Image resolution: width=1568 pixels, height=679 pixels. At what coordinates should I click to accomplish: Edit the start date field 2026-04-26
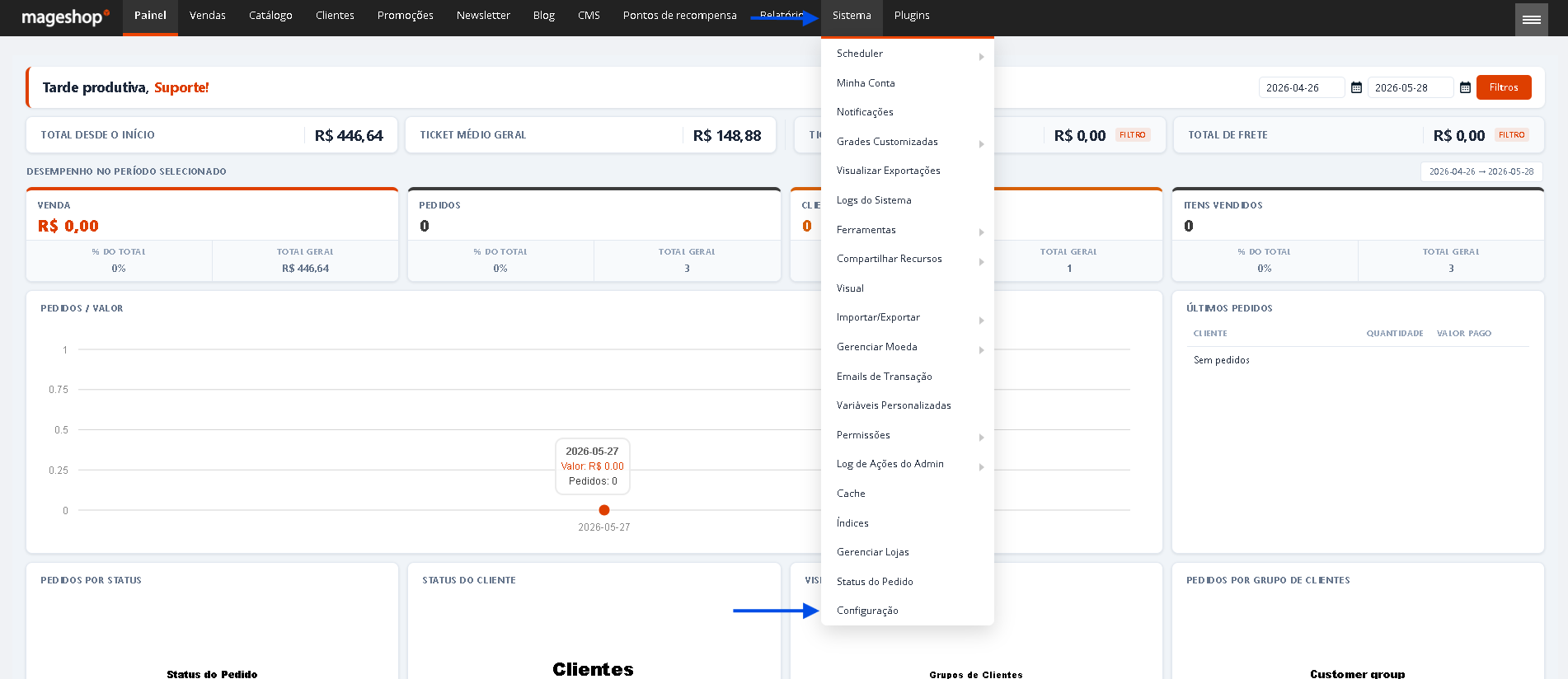[1302, 87]
